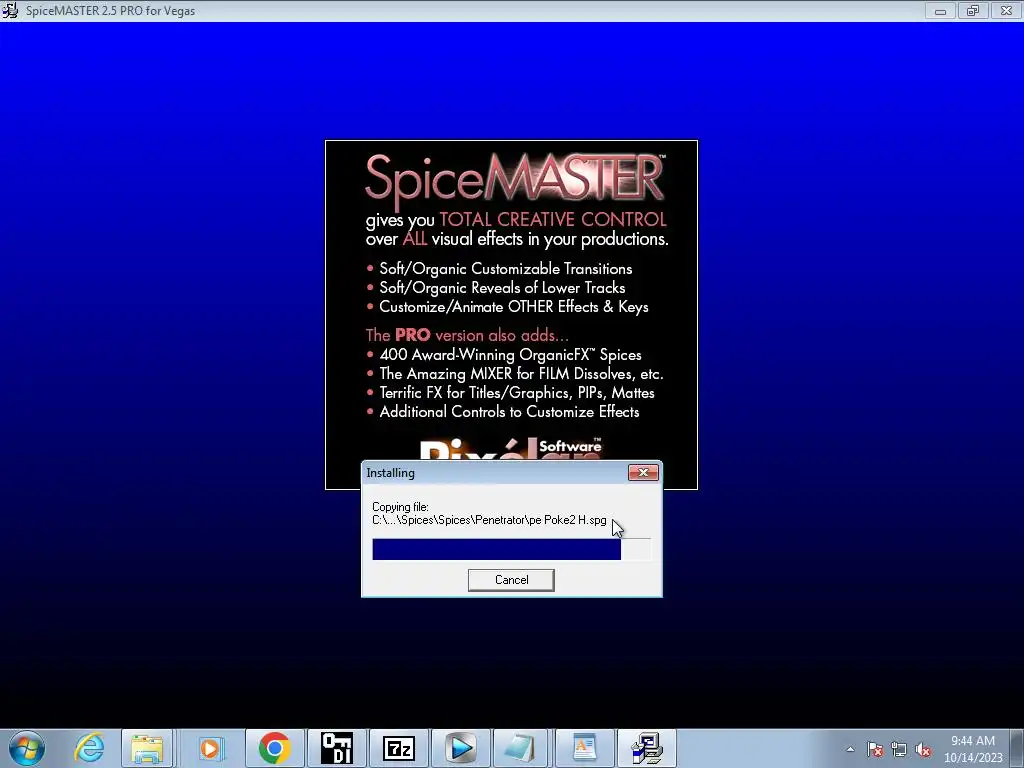Cancel the SpiceMASTER installation

(511, 580)
